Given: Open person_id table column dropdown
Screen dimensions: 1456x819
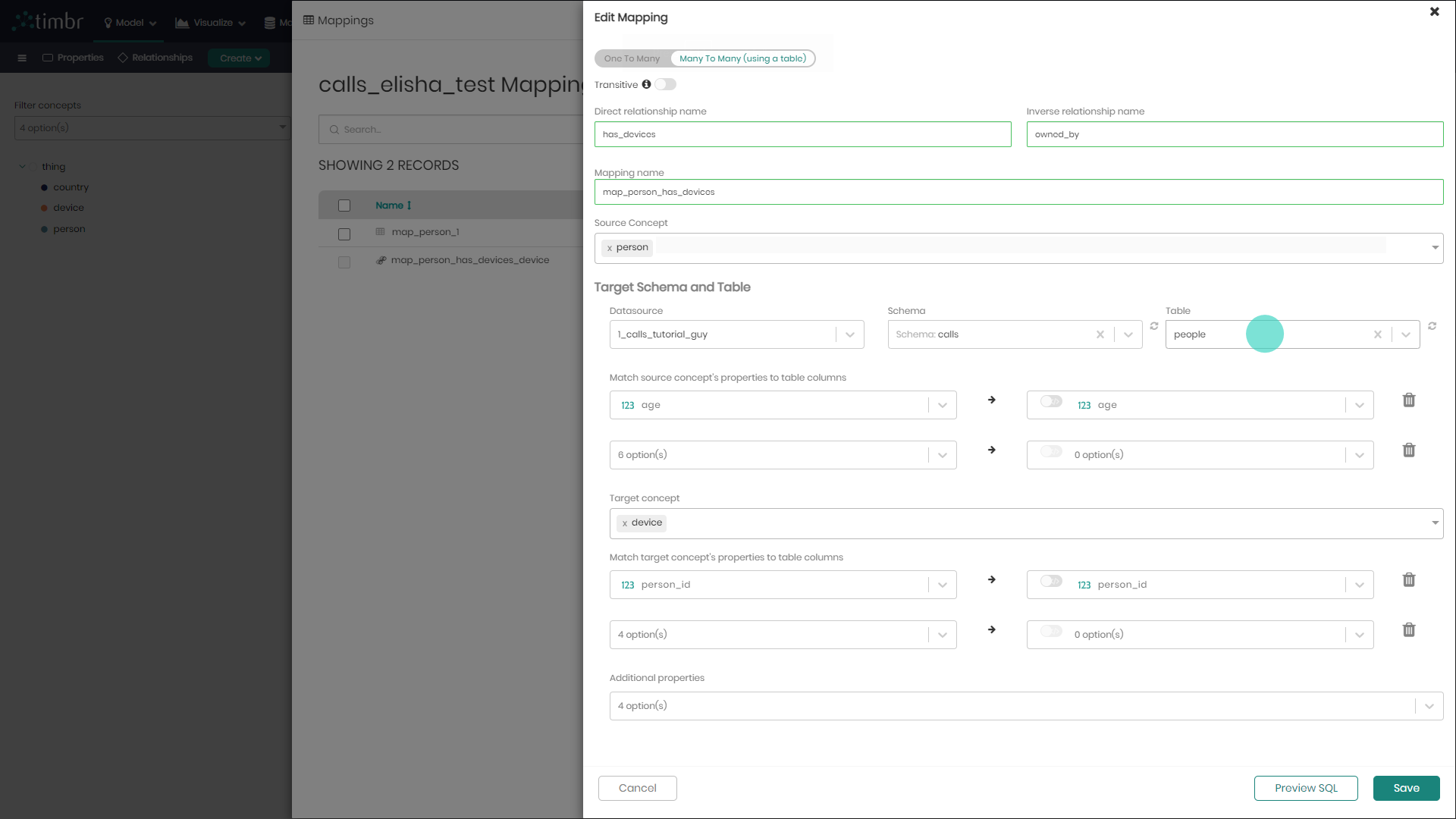Looking at the screenshot, I should coord(1359,585).
